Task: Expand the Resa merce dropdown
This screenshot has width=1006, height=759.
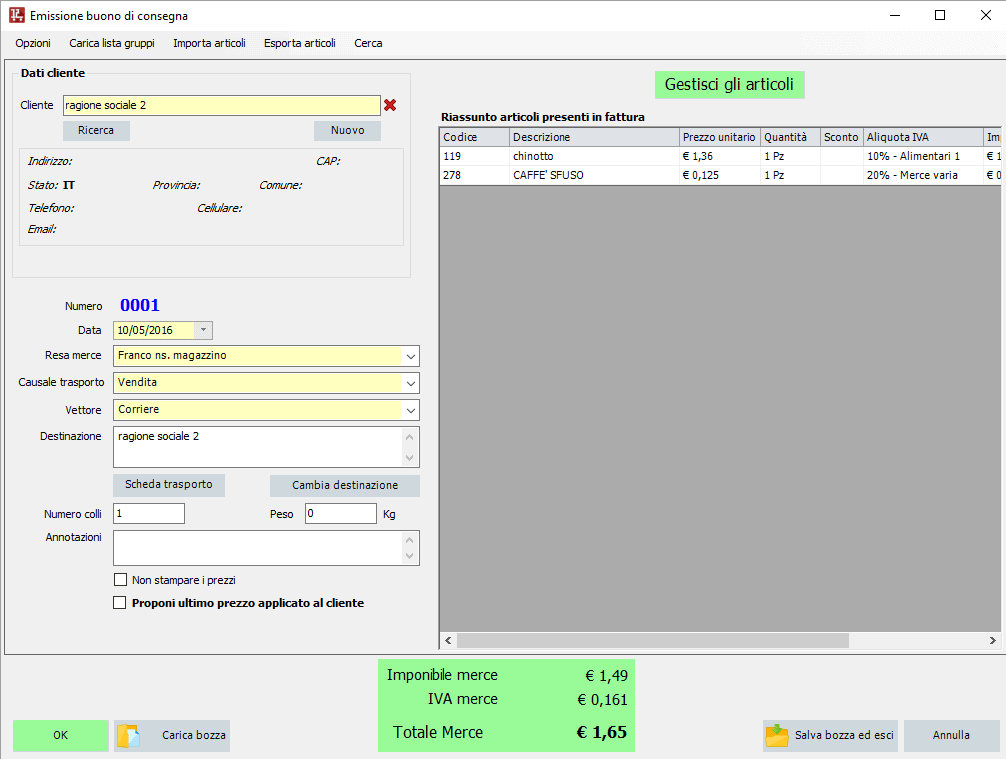Action: [x=410, y=356]
